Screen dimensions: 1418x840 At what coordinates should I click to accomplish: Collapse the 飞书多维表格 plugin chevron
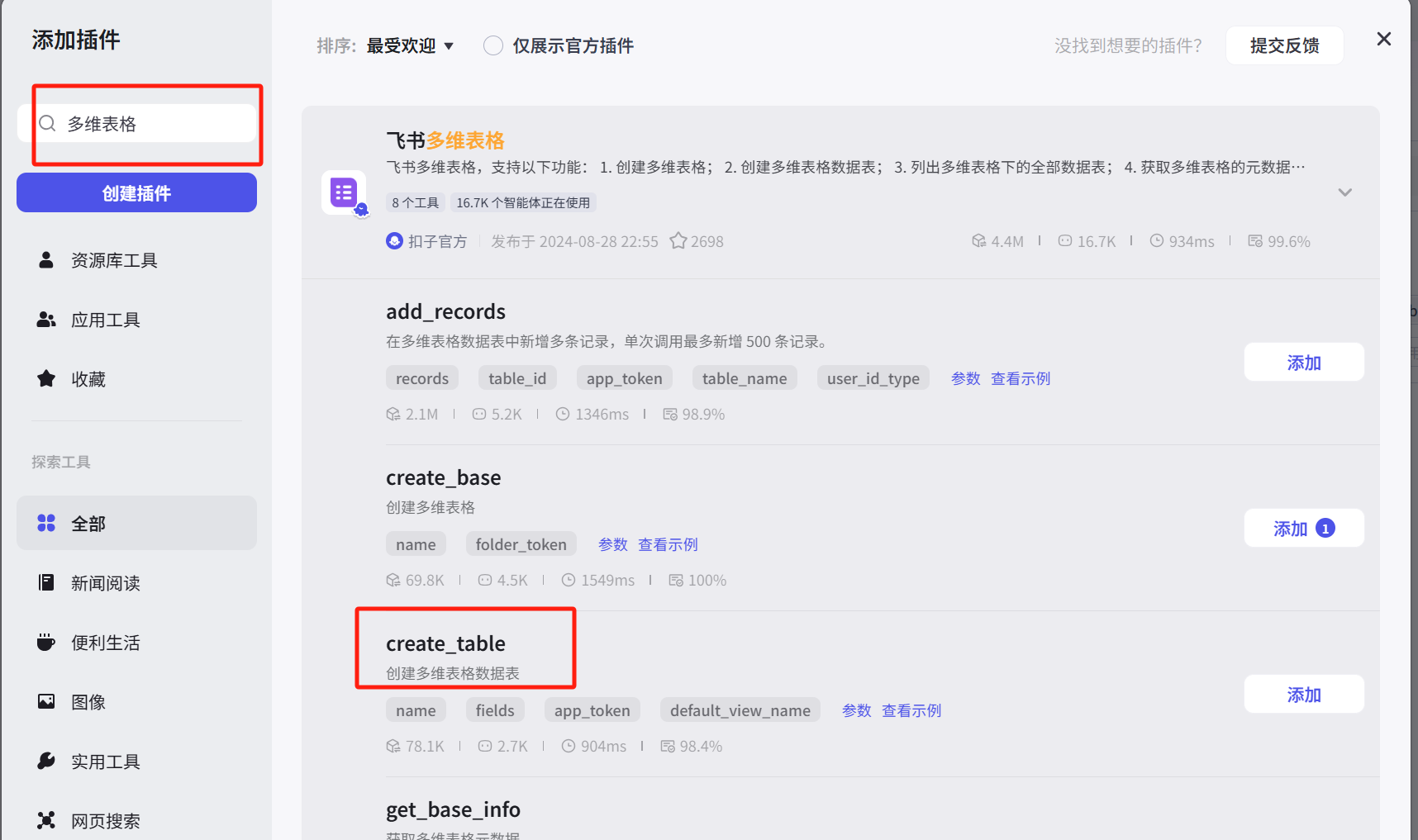coord(1345,192)
